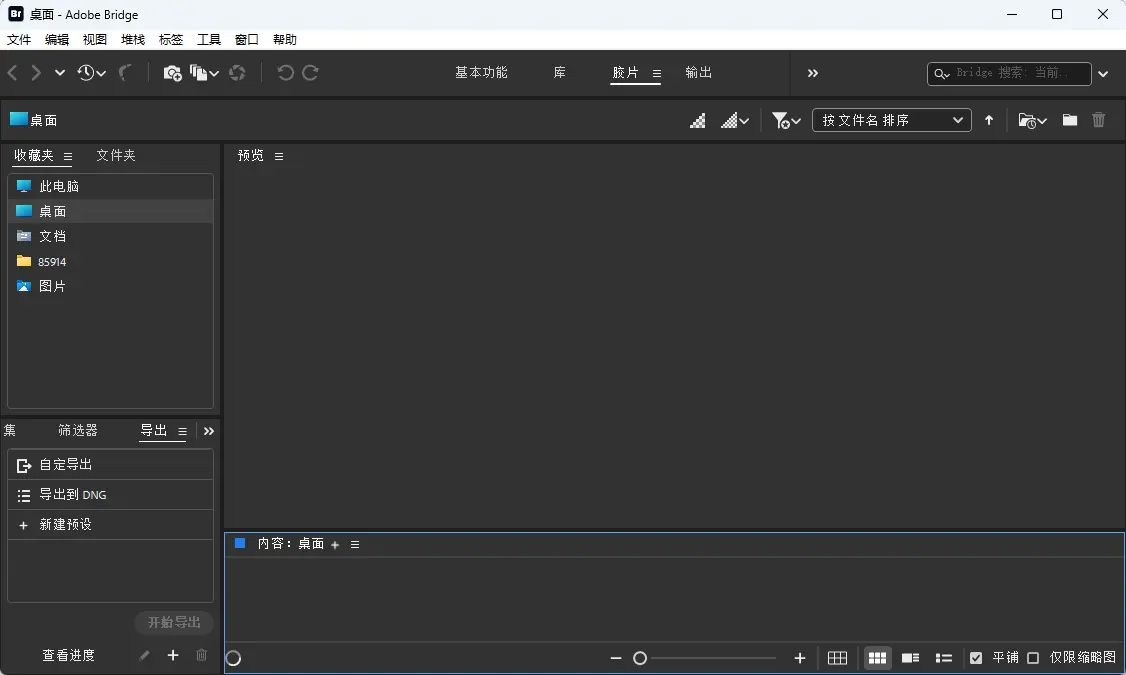The image size is (1126, 675).
Task: Select the 85914 folder
Action: coord(111,261)
